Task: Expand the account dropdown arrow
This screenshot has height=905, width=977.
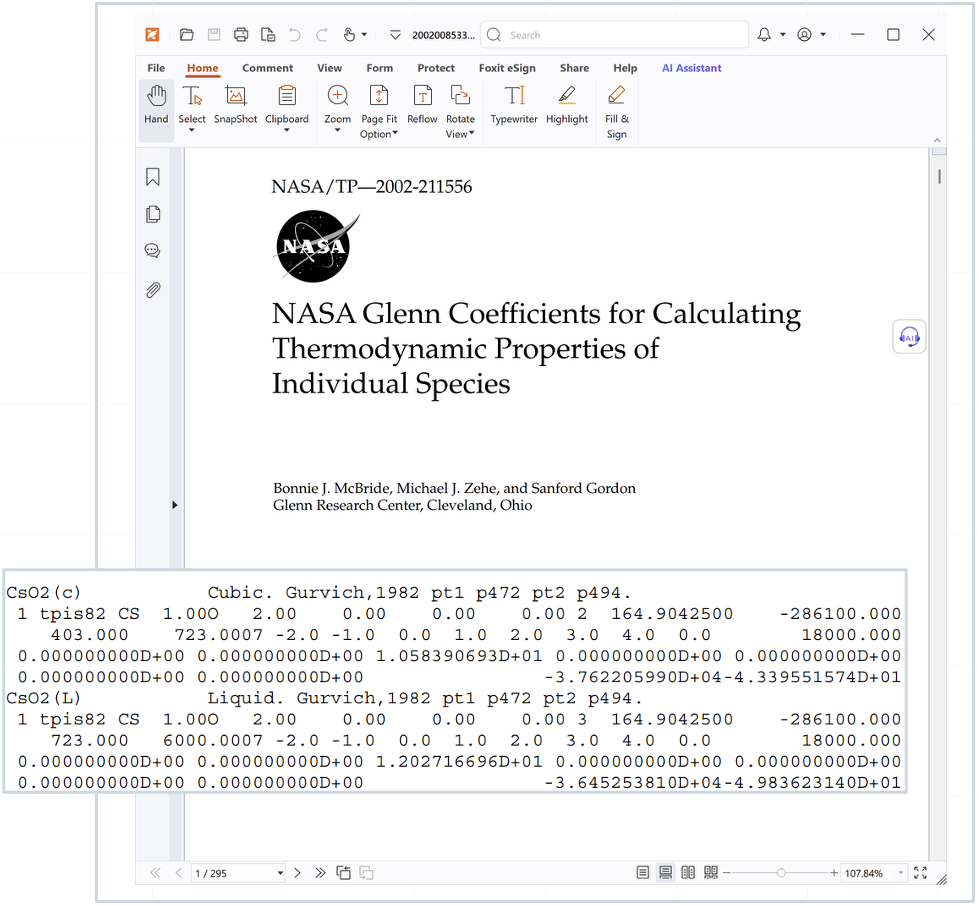Action: tap(823, 35)
